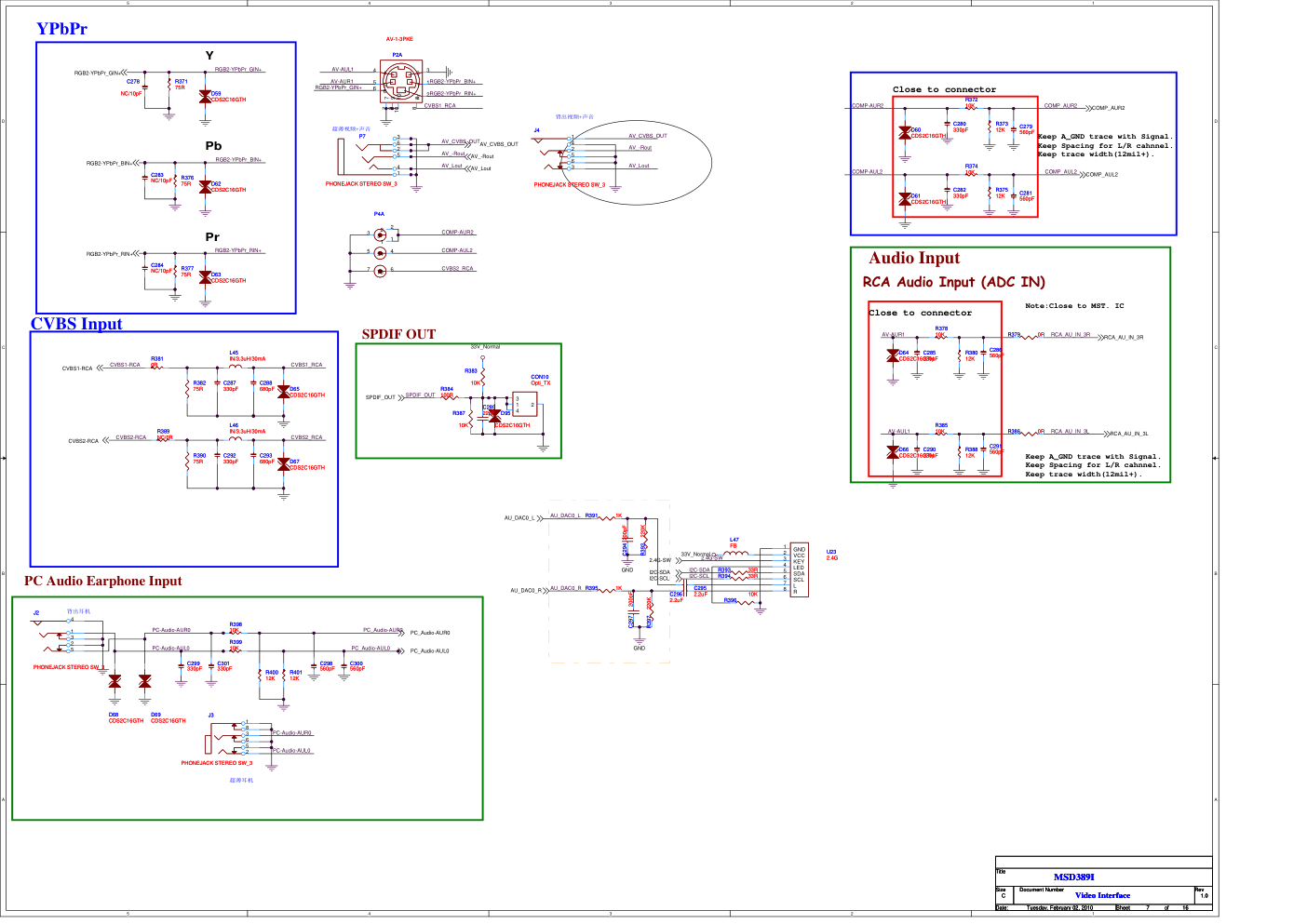This screenshot has height=924, width=1307.
Task: Click the D60 diode in COMP-AUR2 line
Action: pyautogui.click(x=904, y=133)
